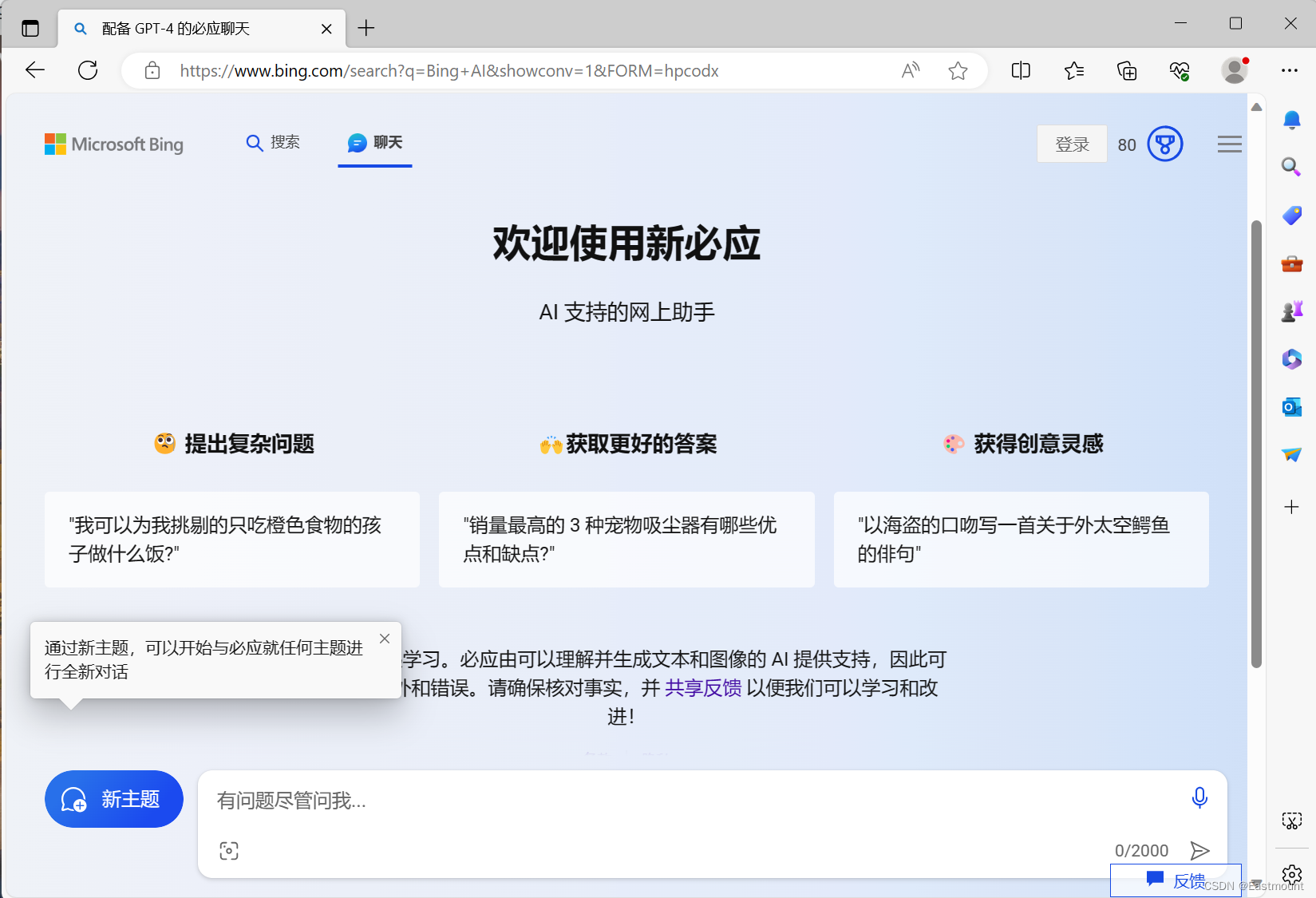Click the Microsoft Bing logo
This screenshot has width=1316, height=898.
[114, 144]
